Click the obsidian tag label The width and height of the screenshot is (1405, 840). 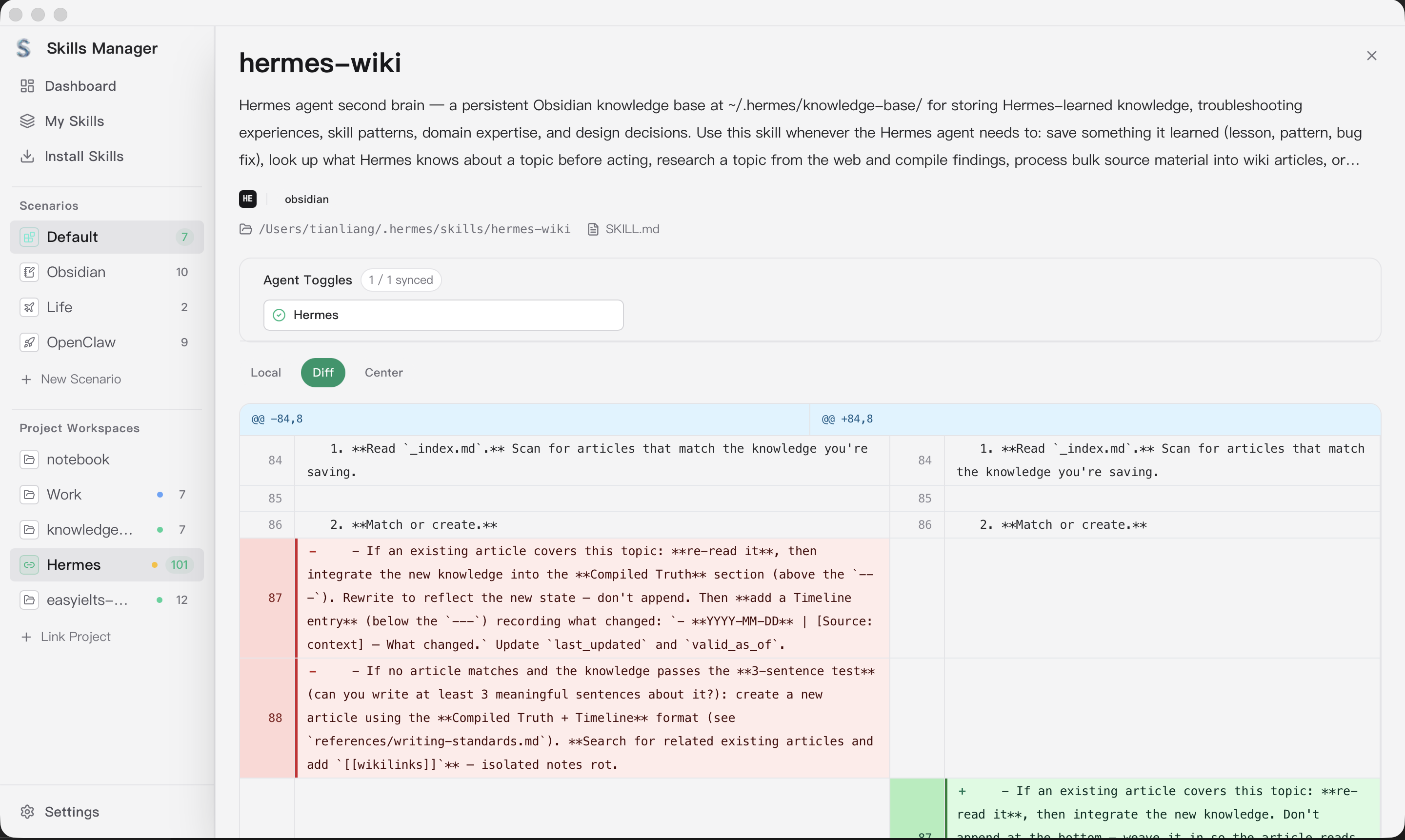(306, 199)
